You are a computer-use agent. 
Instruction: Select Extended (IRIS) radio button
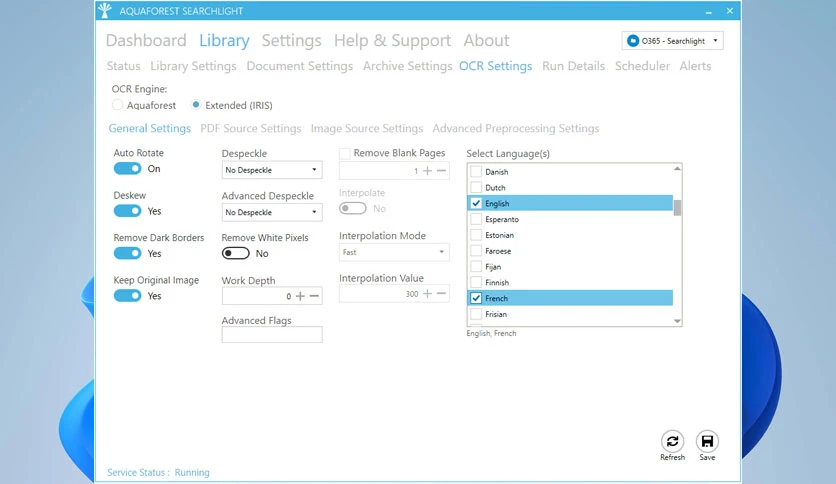click(196, 105)
